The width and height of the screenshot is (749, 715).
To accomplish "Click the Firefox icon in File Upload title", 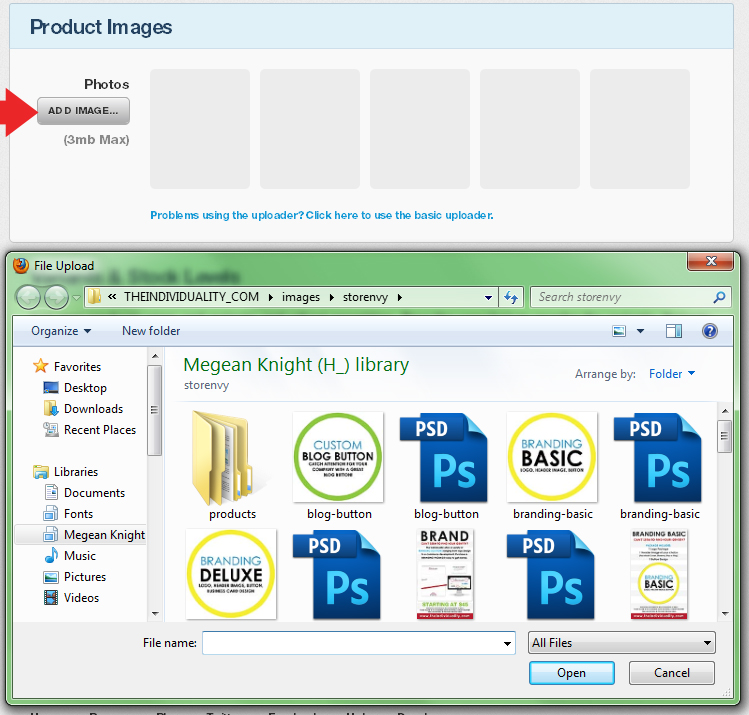I will [x=21, y=266].
